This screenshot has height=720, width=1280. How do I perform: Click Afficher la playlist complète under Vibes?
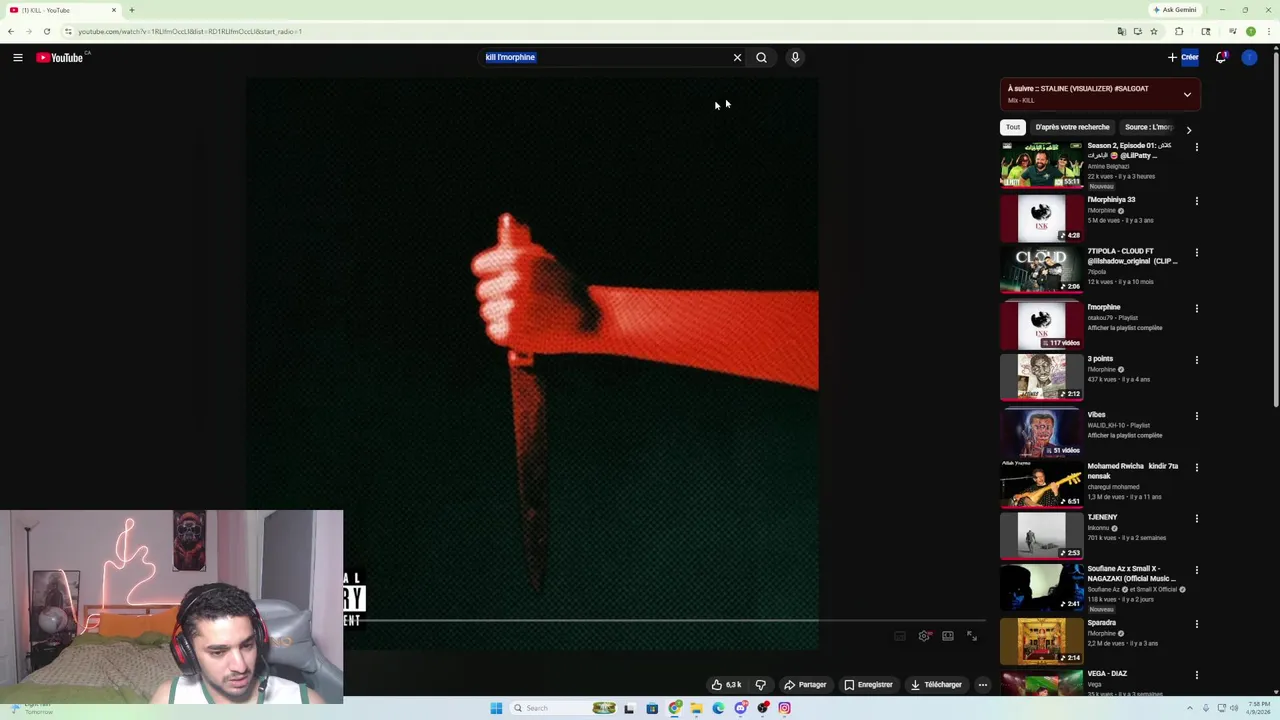(x=1125, y=436)
